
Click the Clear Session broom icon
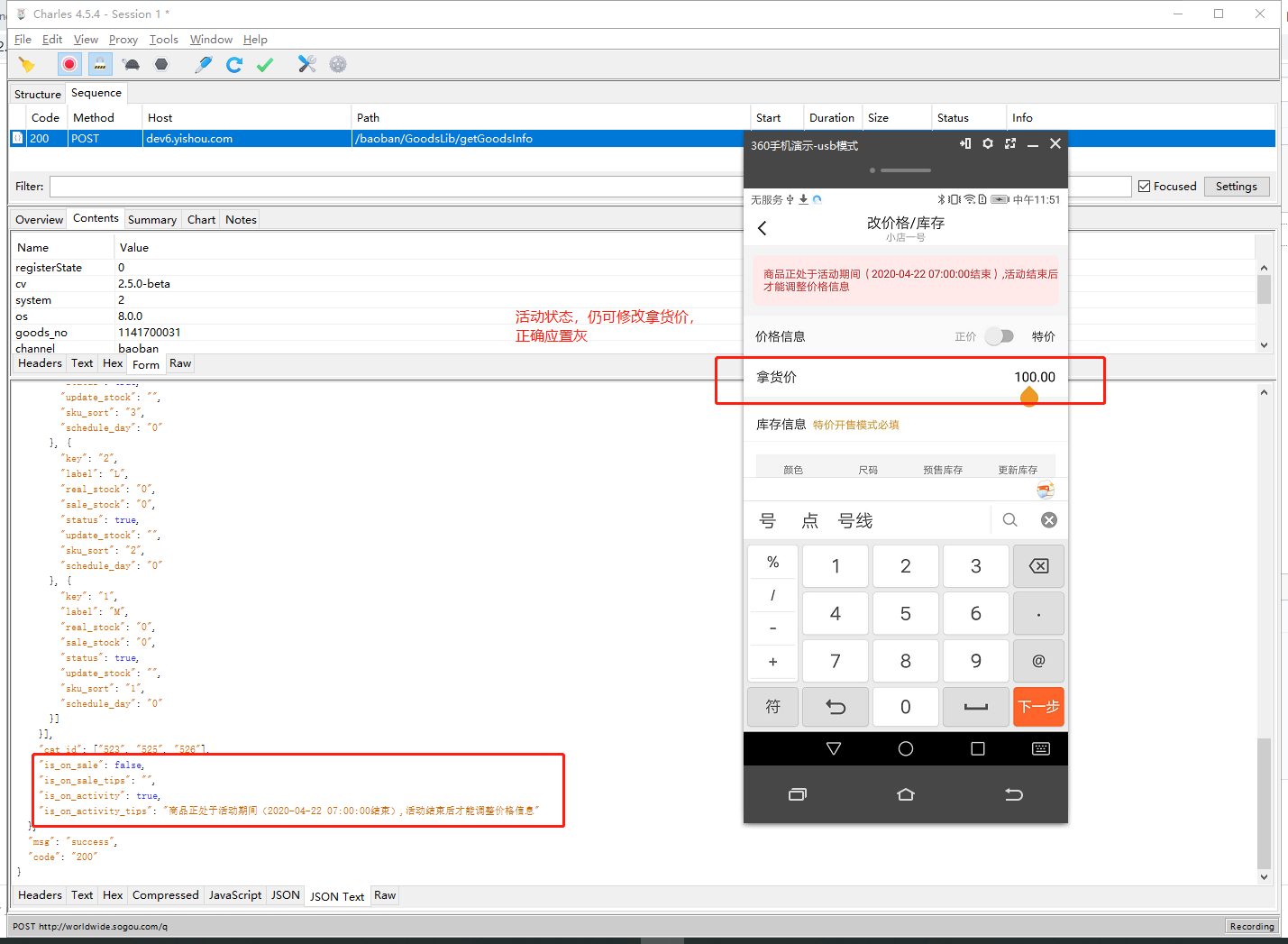tap(27, 64)
